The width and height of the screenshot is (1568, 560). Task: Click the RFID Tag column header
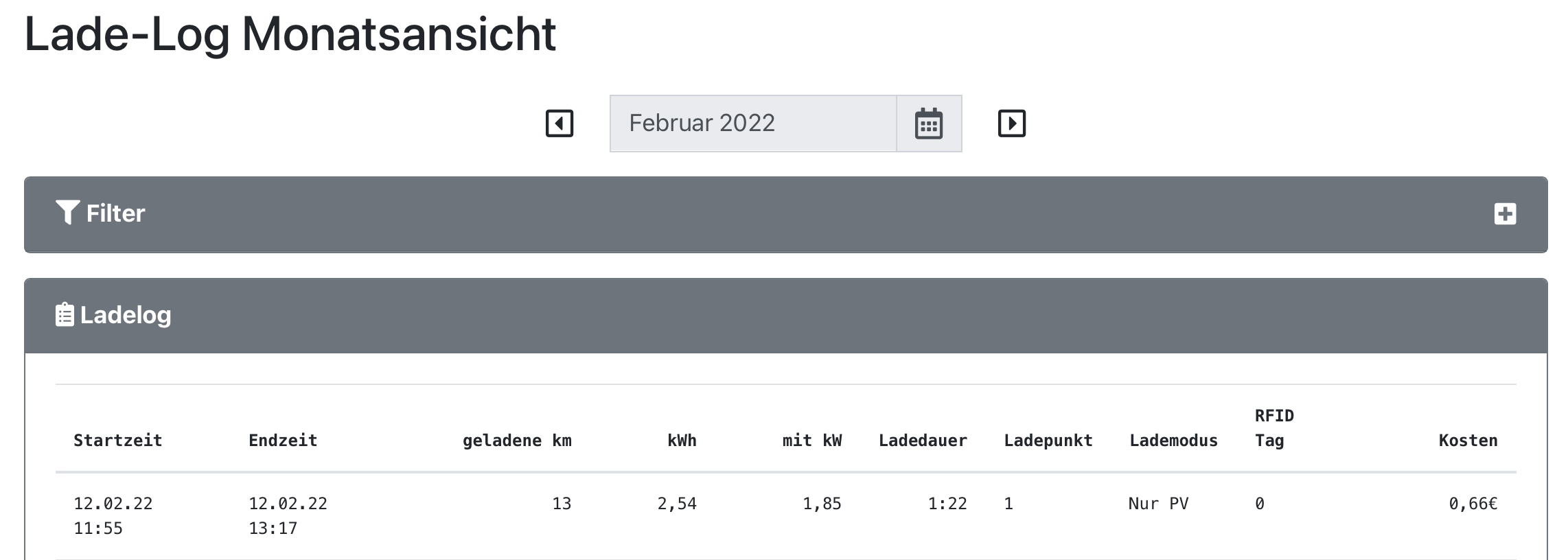[1273, 428]
